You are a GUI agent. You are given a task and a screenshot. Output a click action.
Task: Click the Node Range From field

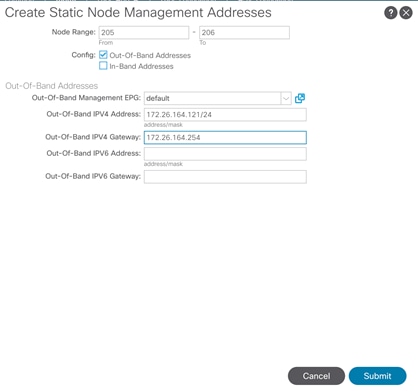click(x=144, y=33)
